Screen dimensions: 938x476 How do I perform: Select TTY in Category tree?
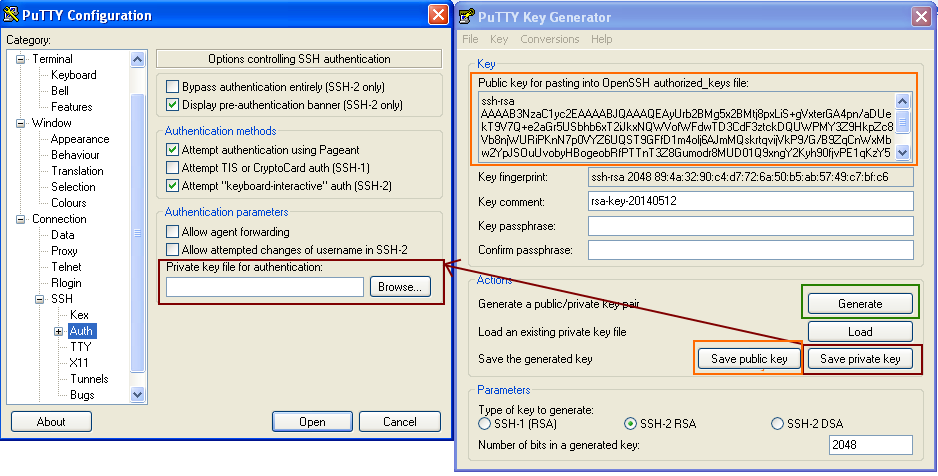click(x=81, y=347)
